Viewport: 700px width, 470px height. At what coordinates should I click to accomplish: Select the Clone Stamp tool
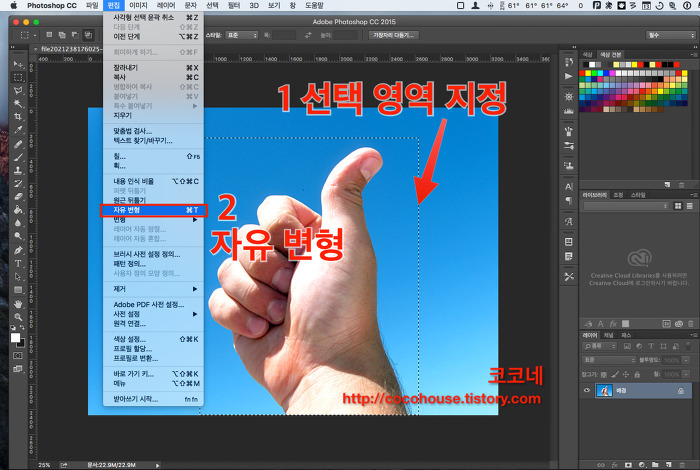[x=18, y=170]
